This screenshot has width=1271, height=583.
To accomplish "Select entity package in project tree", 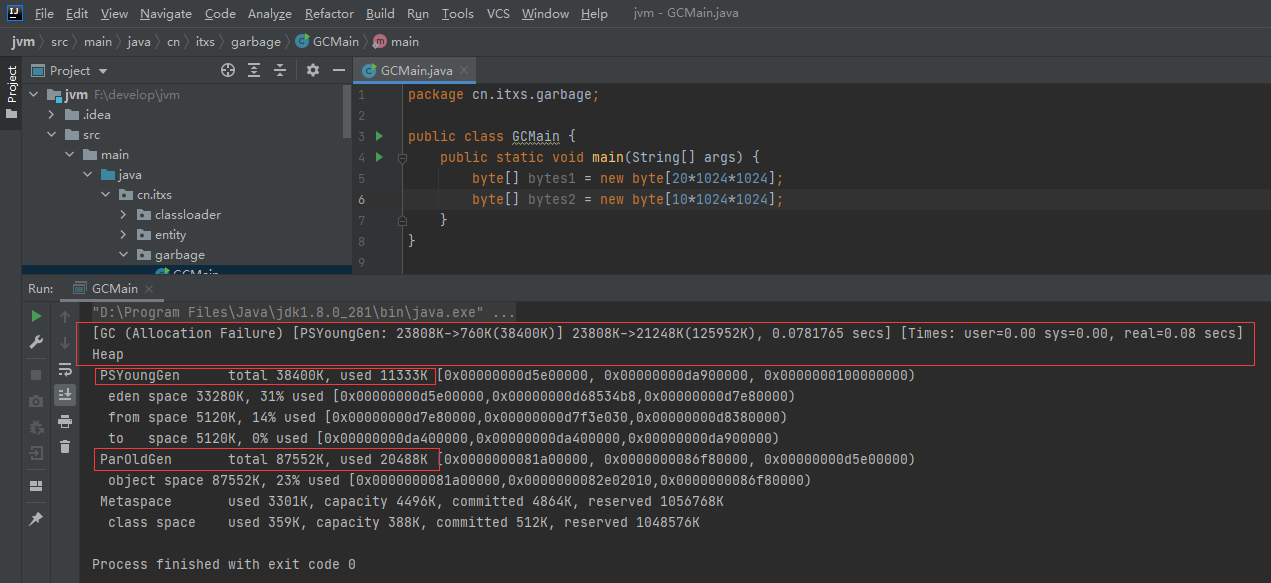I will [170, 235].
